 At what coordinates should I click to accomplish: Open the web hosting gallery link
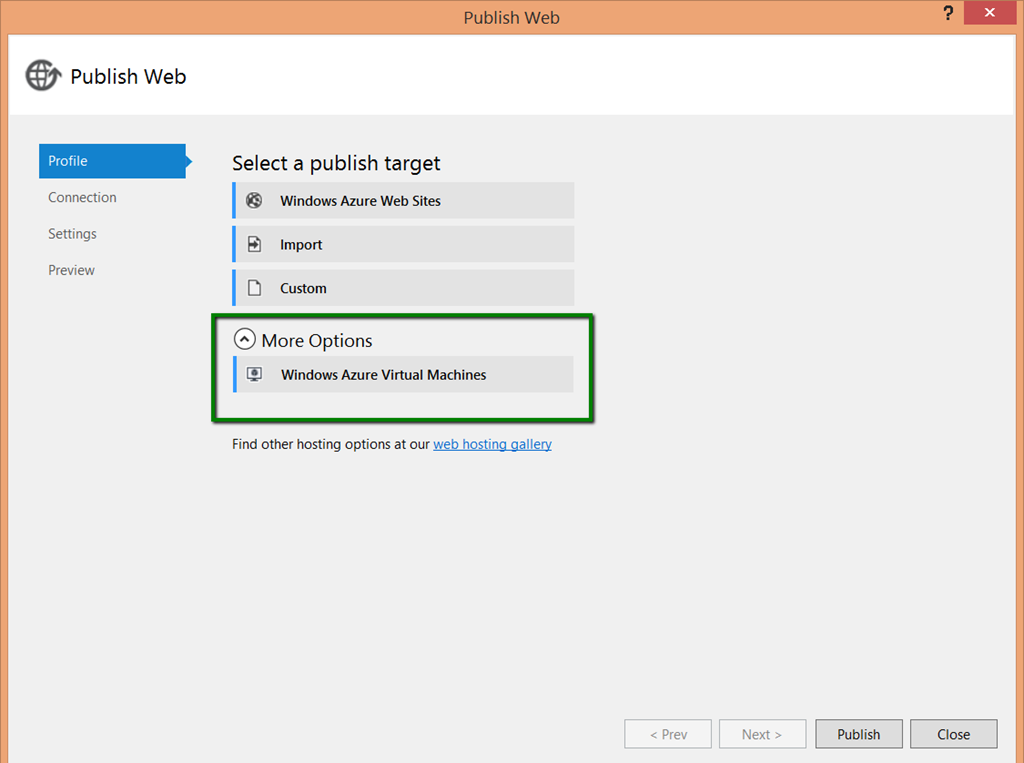tap(492, 444)
